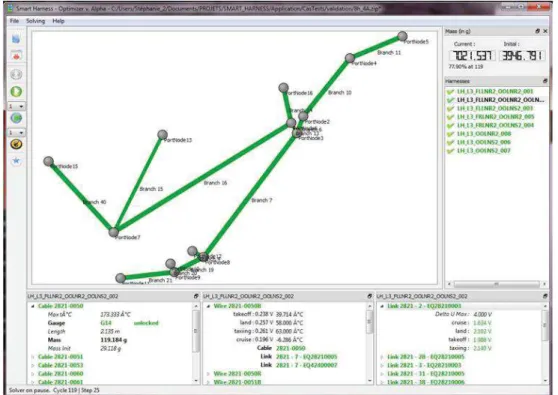Click checkmark beside LH_L3_OOLNS2_007 harness
The image size is (558, 395).
point(451,151)
